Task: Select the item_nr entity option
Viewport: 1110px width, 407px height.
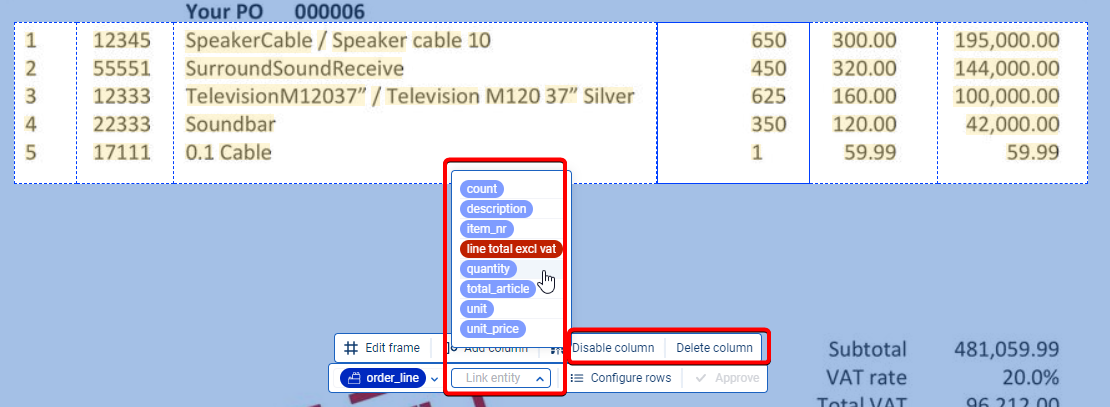Action: click(x=486, y=229)
